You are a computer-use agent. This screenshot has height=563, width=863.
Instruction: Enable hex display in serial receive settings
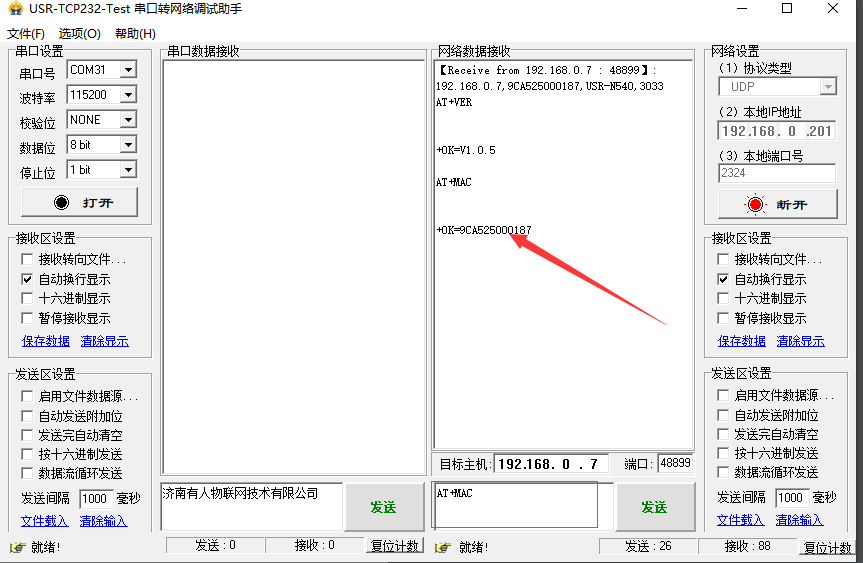tap(28, 299)
